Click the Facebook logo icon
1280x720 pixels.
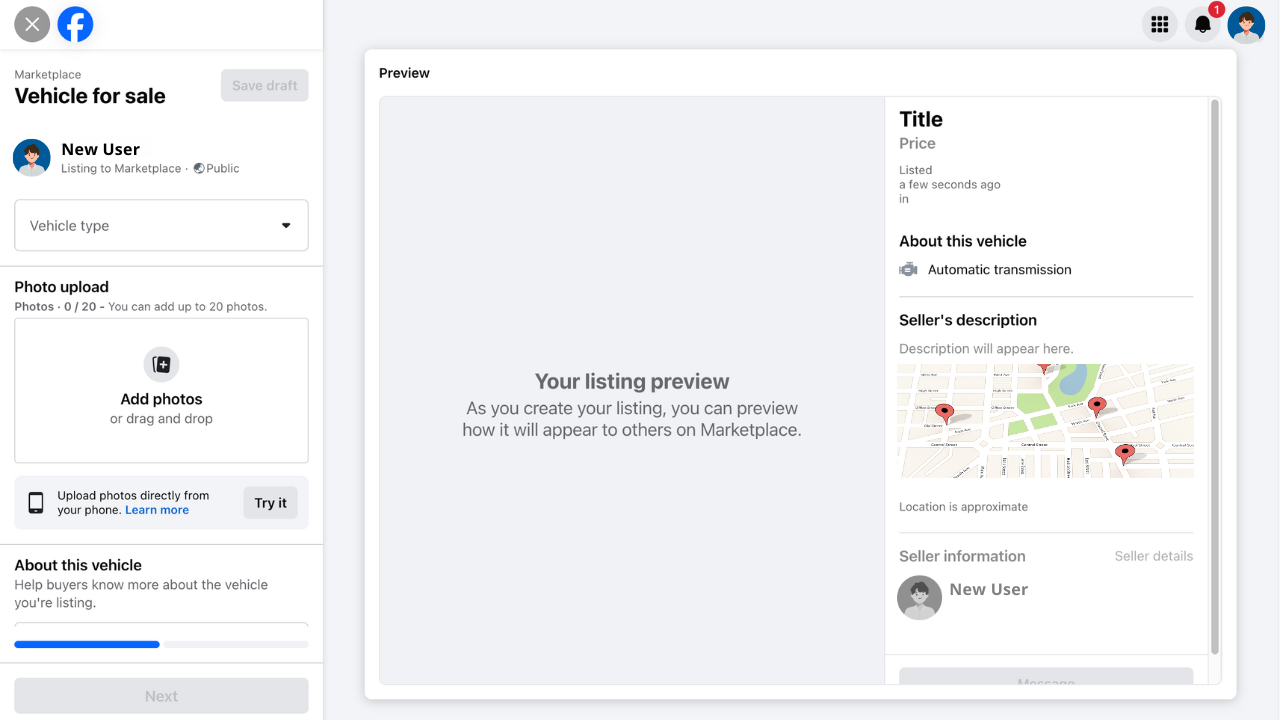point(75,24)
